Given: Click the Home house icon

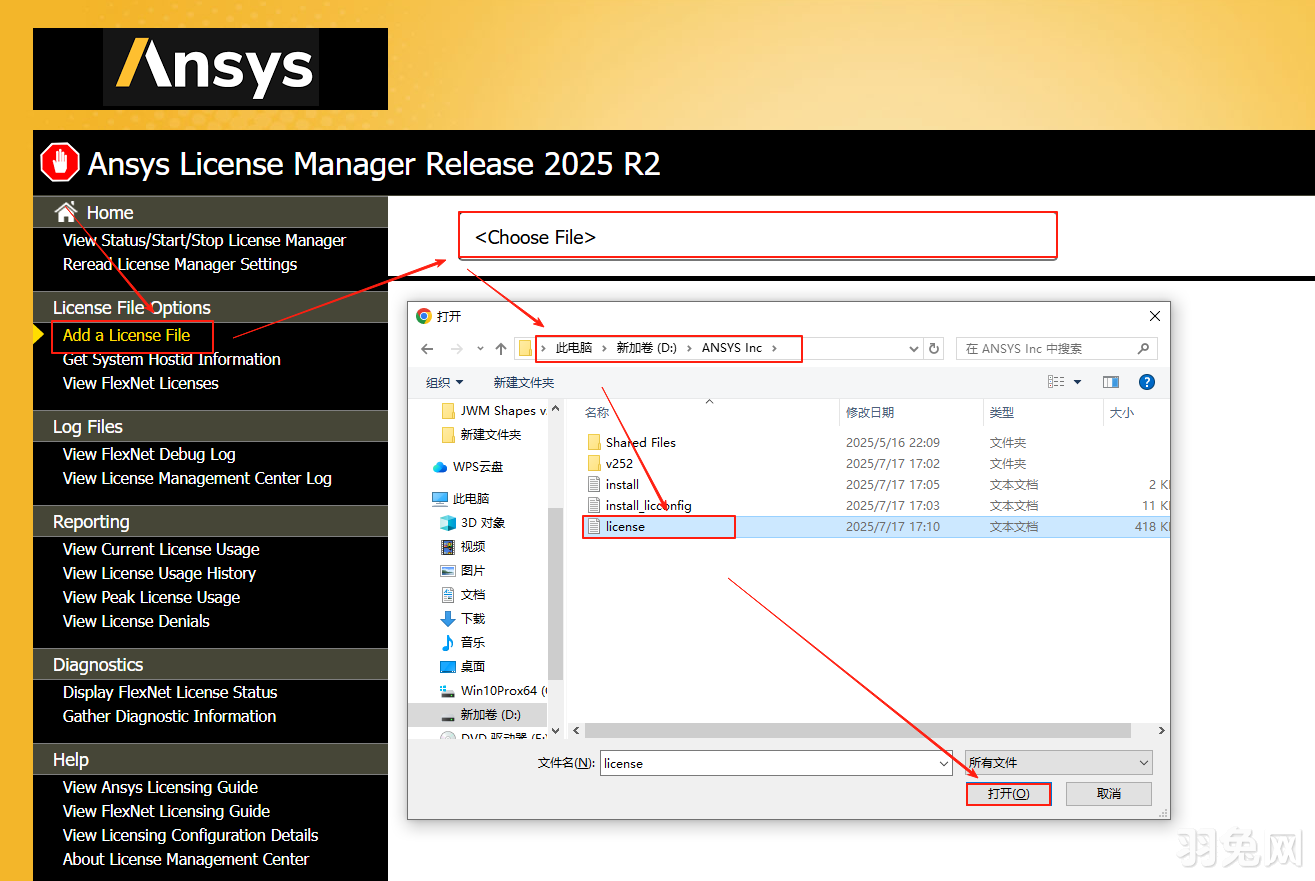Looking at the screenshot, I should (x=67, y=211).
